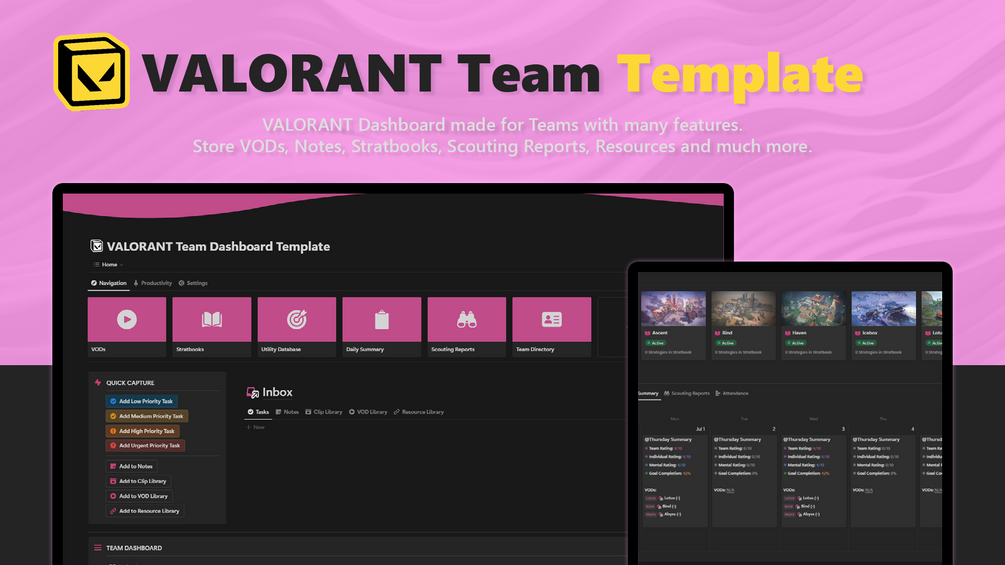Switch to the Attendance tab
The height and width of the screenshot is (565, 1005).
[x=732, y=393]
